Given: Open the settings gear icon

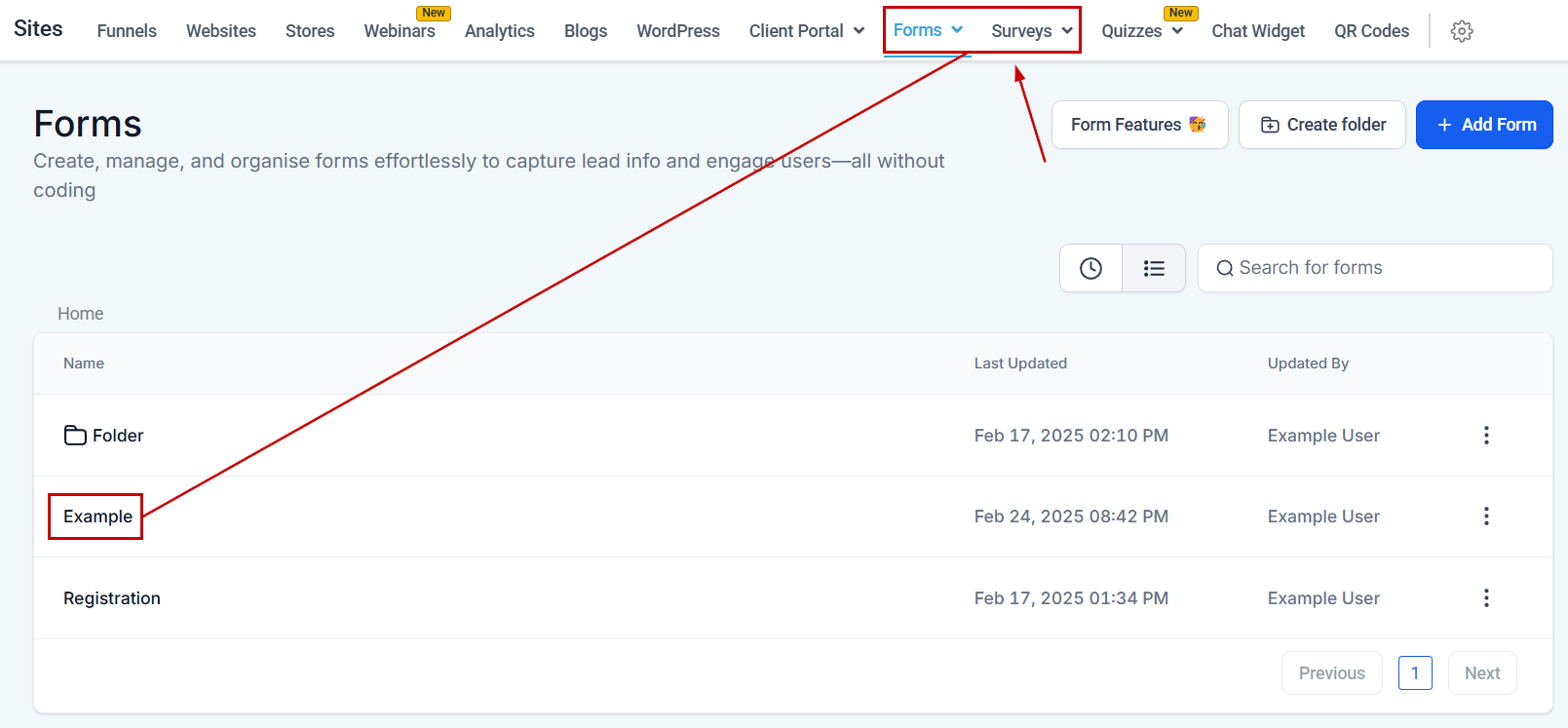Looking at the screenshot, I should (x=1461, y=31).
